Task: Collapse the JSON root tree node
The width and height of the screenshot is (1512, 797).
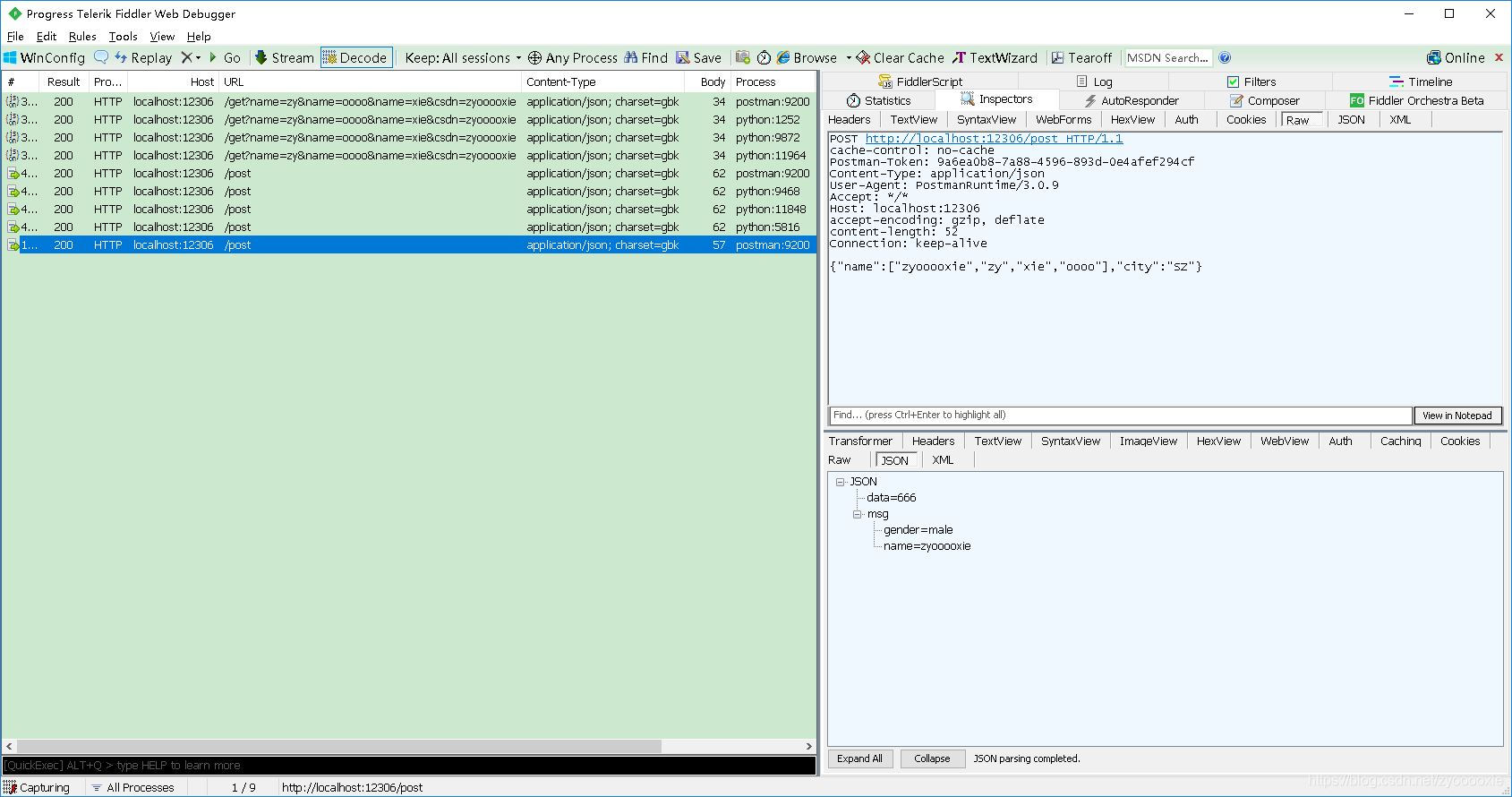Action: pyautogui.click(x=841, y=482)
